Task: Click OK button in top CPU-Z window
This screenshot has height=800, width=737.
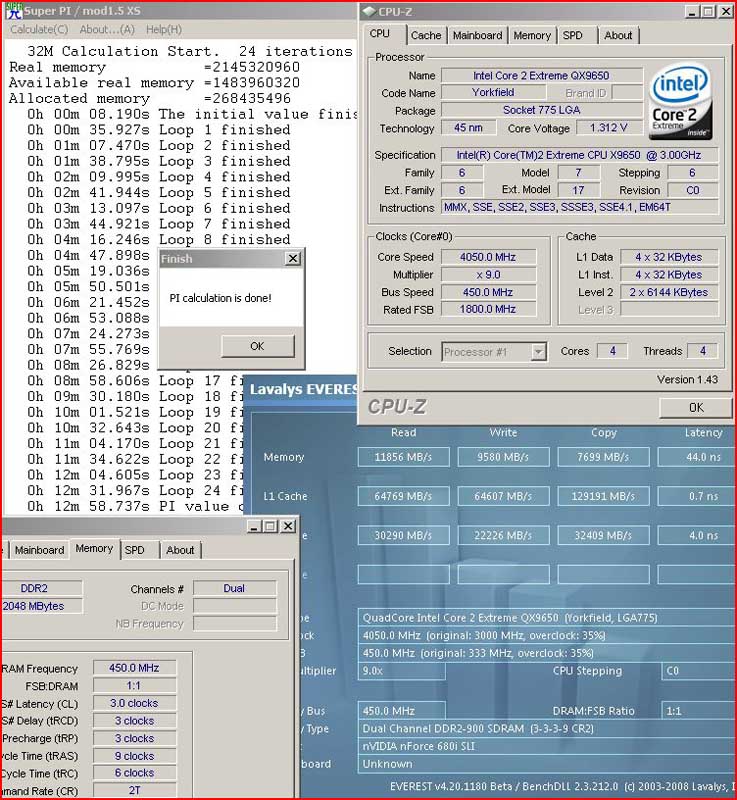Action: 696,408
